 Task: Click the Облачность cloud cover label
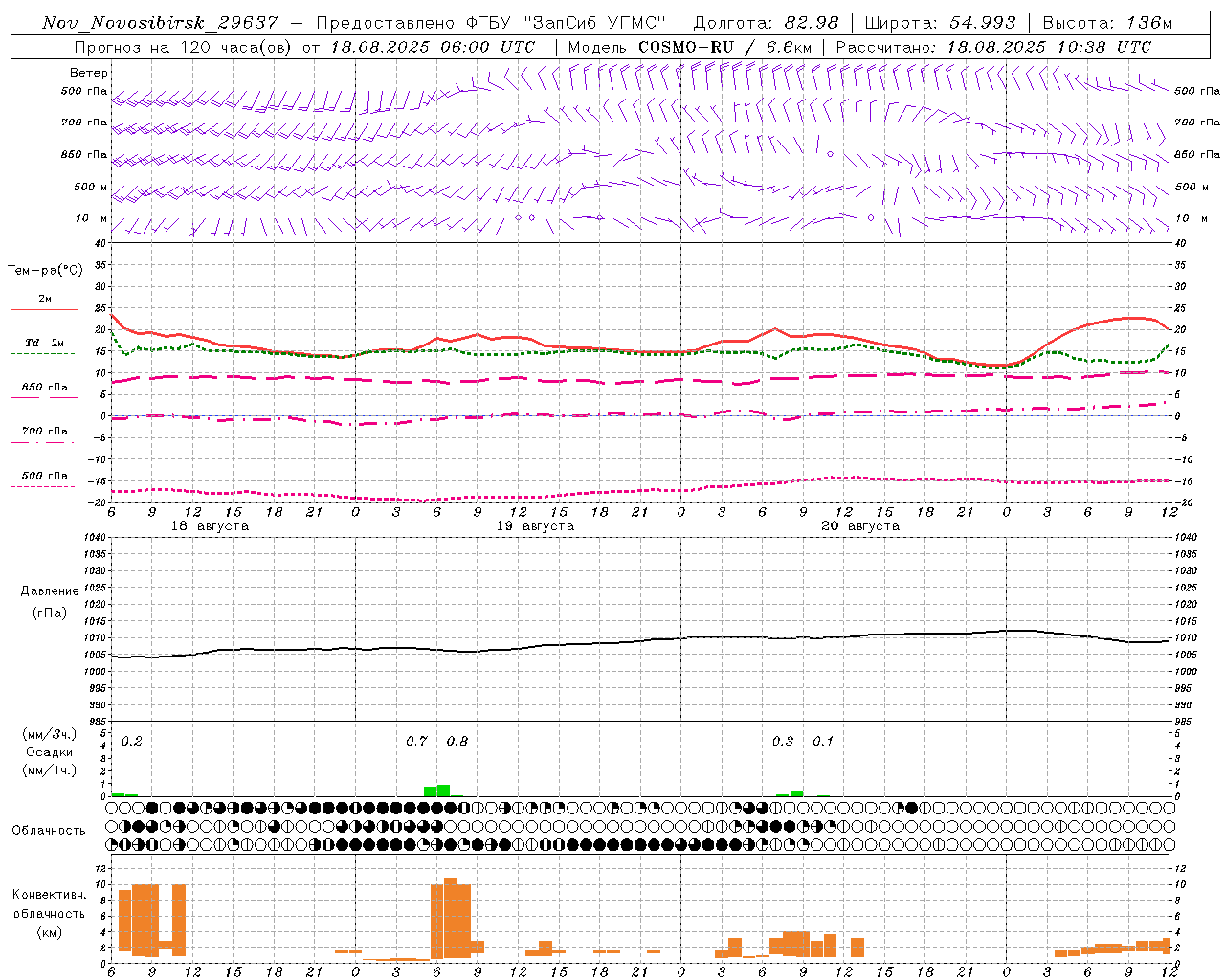pos(49,831)
